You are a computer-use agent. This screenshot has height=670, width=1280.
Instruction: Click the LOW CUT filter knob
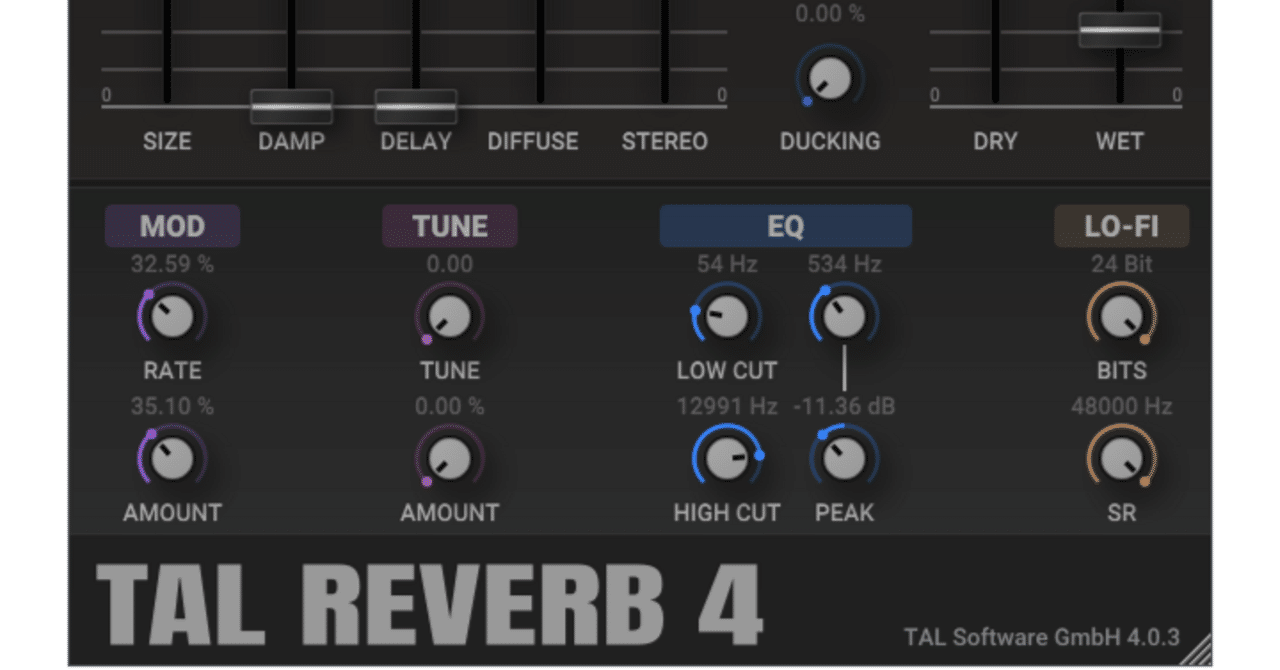[725, 315]
